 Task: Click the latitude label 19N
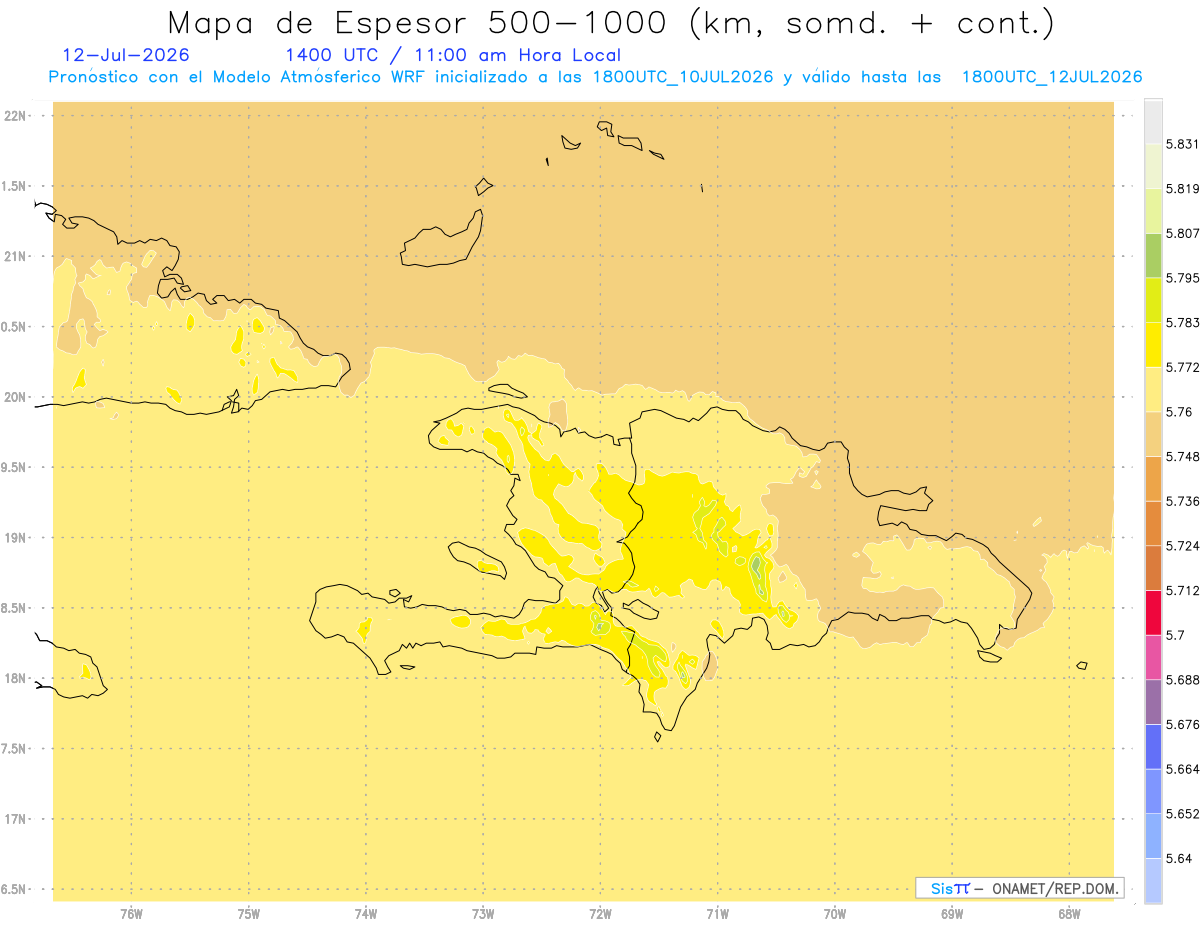point(16,538)
